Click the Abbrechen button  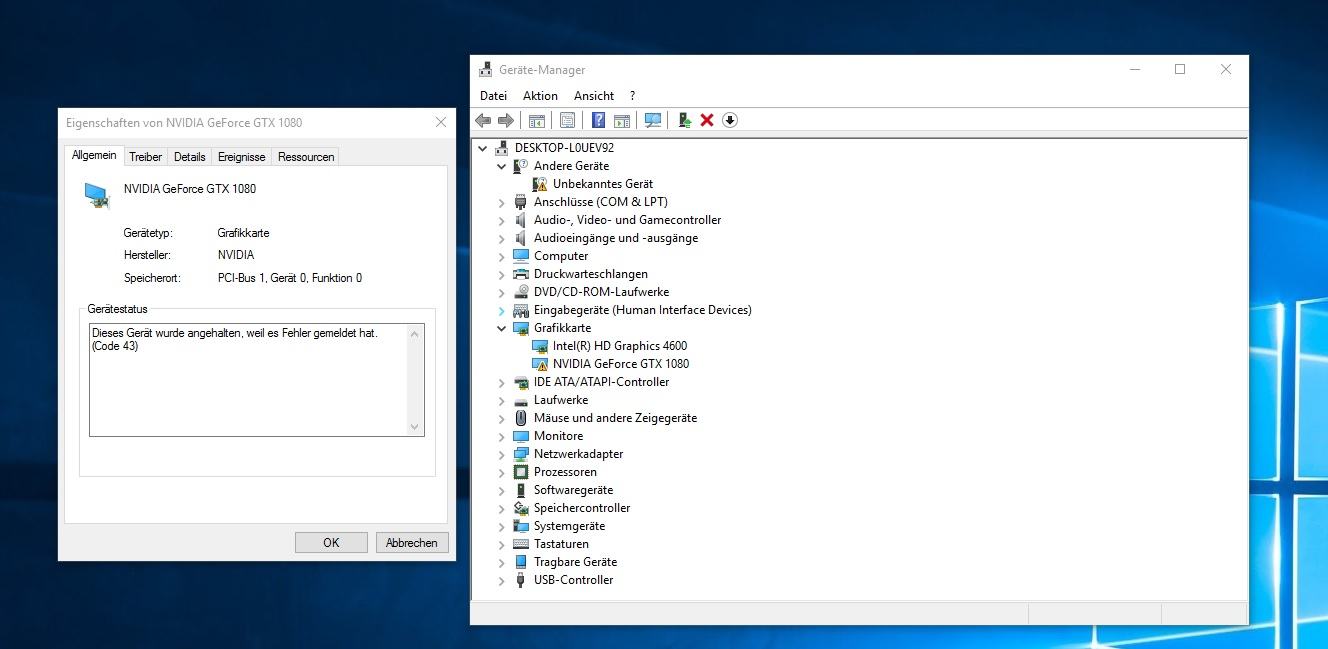[412, 542]
